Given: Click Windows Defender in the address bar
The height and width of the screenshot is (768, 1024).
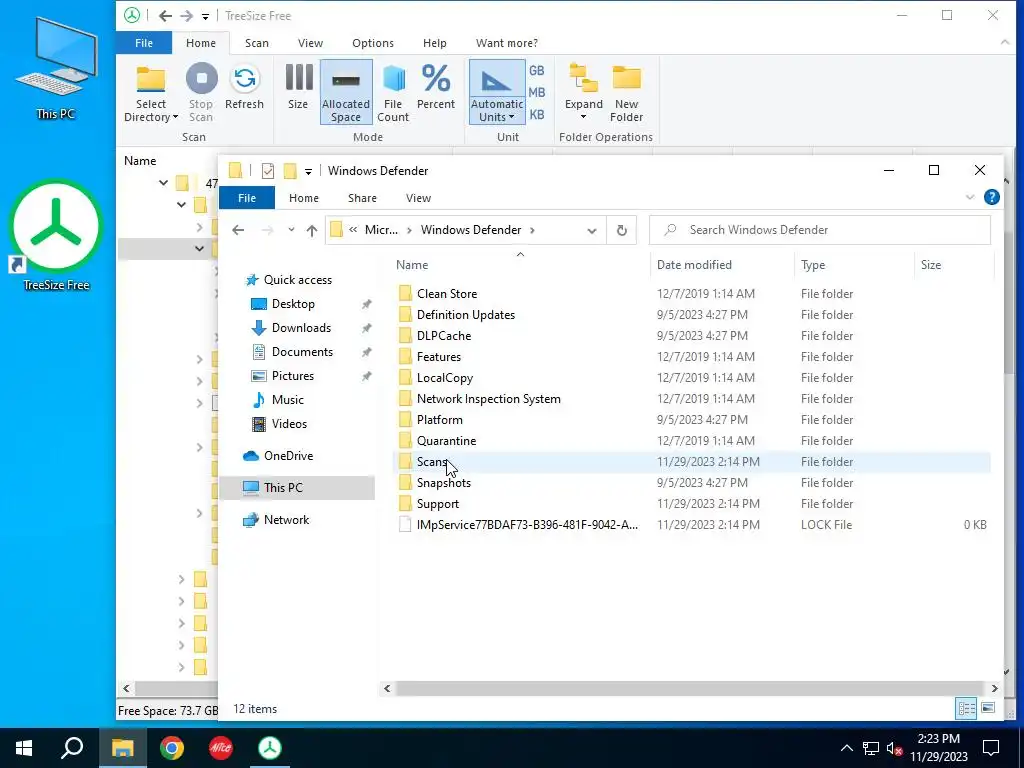Looking at the screenshot, I should (471, 230).
